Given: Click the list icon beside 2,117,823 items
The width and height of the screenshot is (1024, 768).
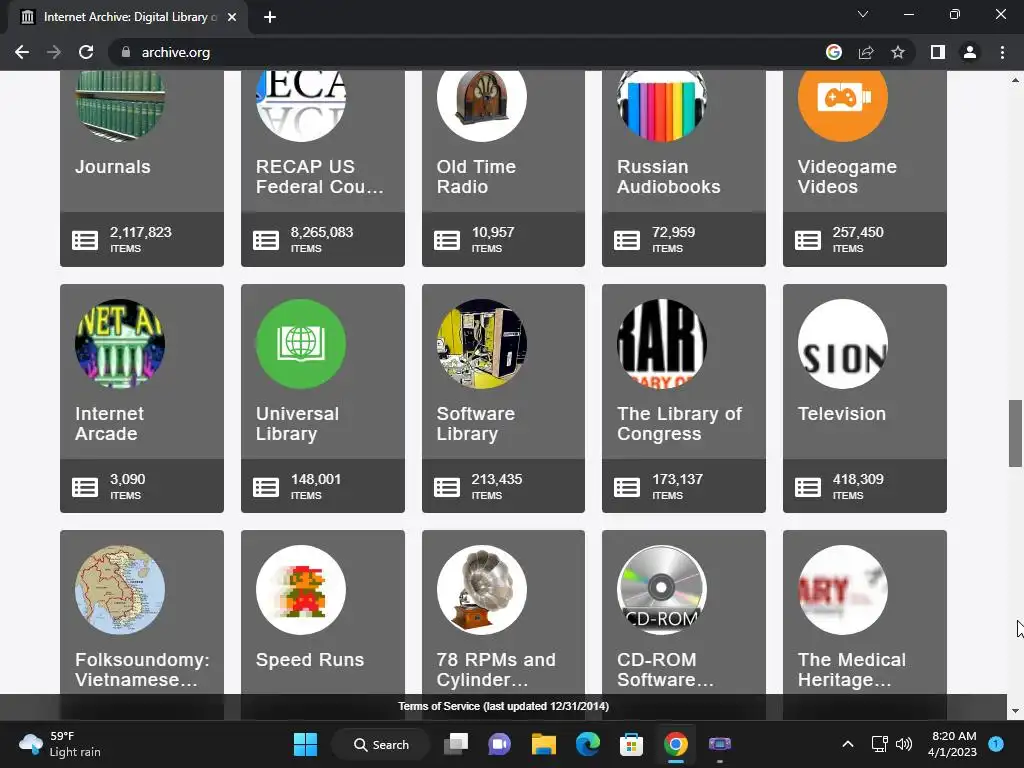Looking at the screenshot, I should [85, 240].
